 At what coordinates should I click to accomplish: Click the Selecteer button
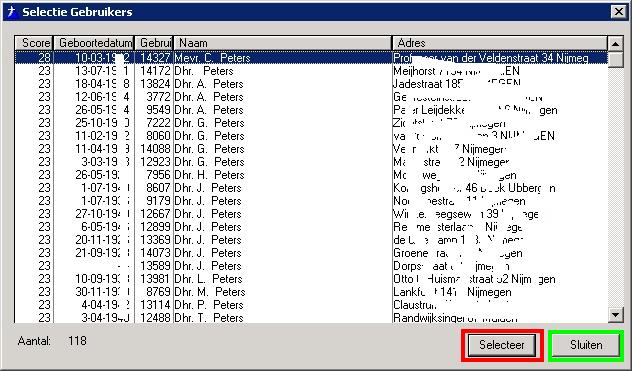coord(502,345)
